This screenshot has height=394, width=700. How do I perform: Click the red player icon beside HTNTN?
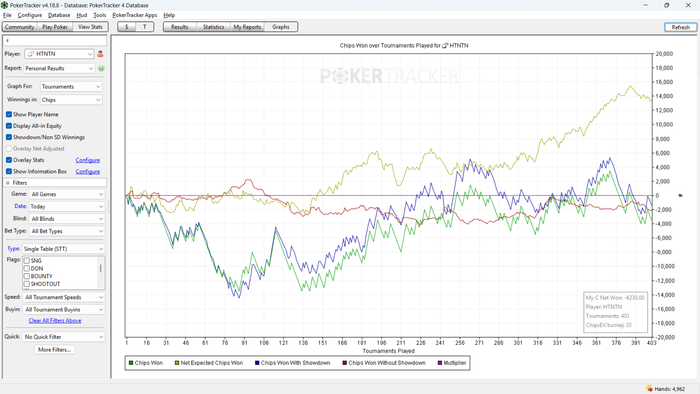pos(100,54)
